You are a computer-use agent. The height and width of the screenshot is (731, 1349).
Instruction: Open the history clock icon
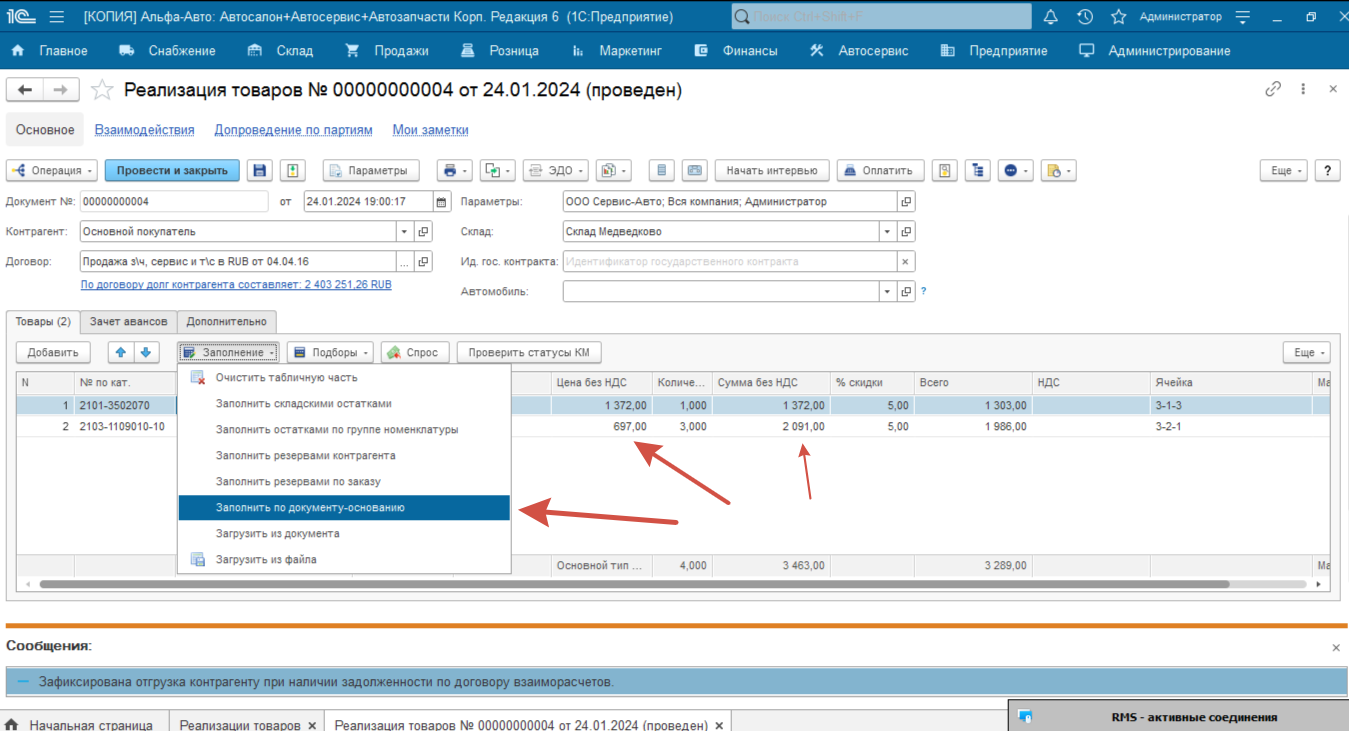click(1085, 17)
